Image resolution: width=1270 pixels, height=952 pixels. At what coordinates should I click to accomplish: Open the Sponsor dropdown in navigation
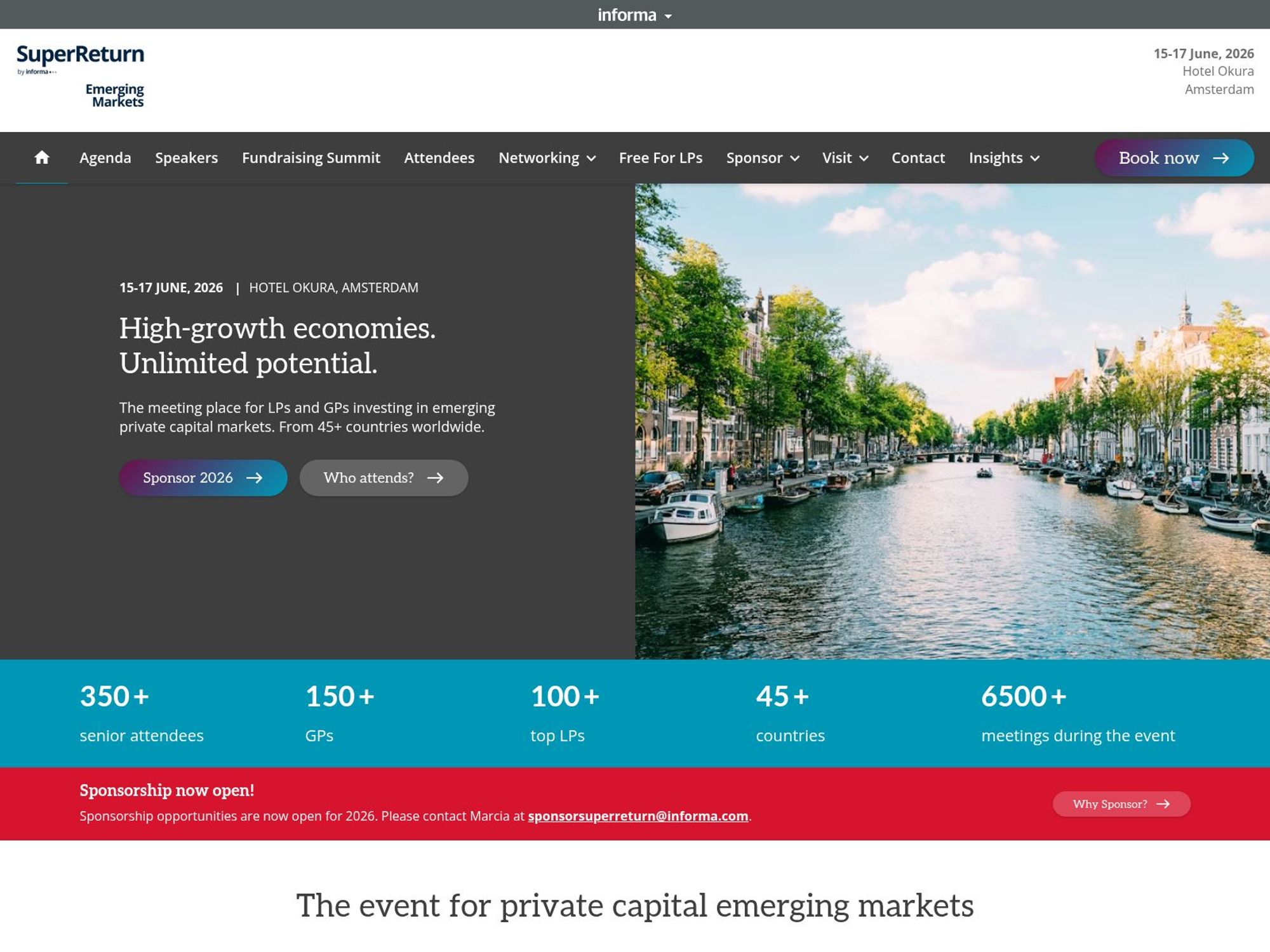pyautogui.click(x=796, y=158)
